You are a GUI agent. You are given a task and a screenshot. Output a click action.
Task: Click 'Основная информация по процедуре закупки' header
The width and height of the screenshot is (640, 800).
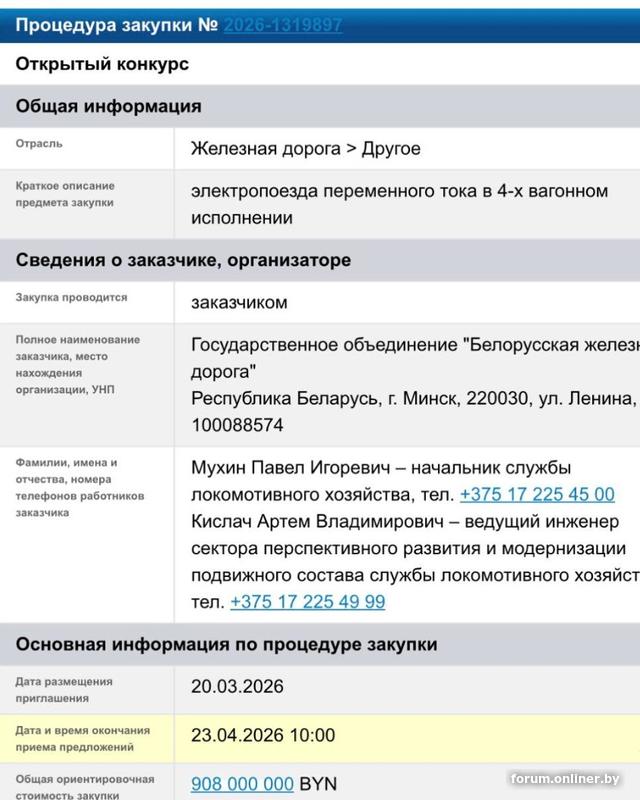point(320,644)
